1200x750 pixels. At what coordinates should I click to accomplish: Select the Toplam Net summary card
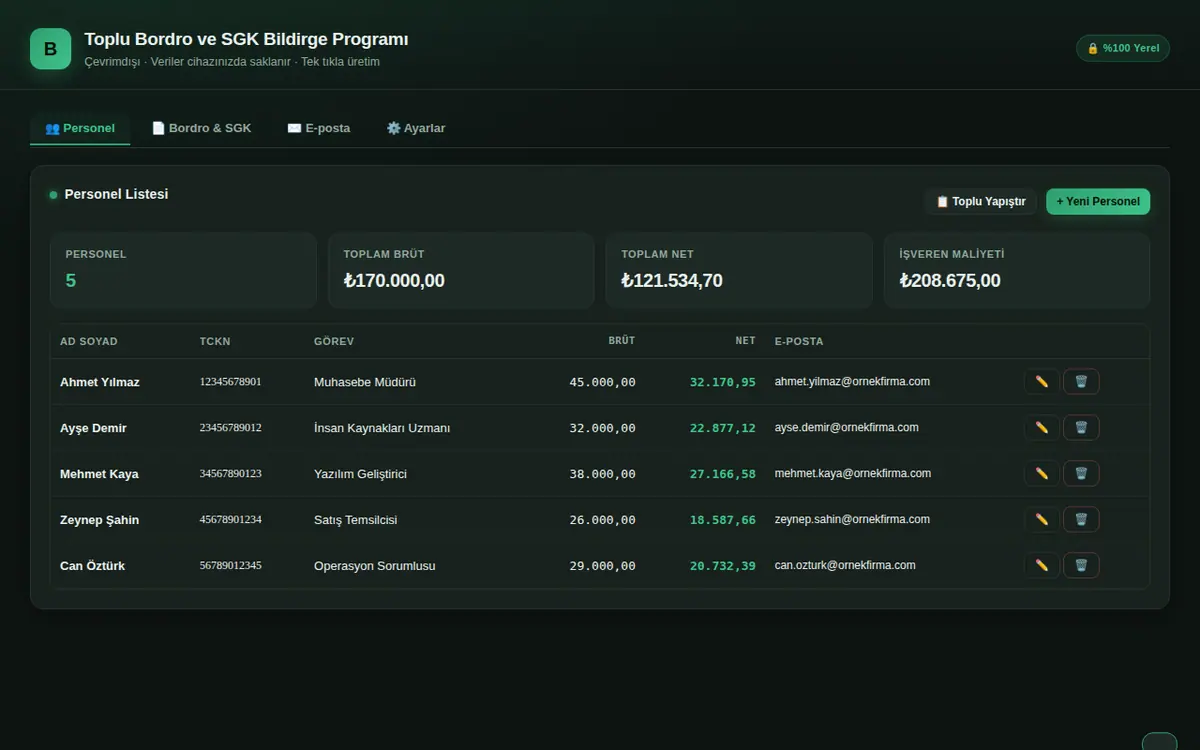click(739, 270)
